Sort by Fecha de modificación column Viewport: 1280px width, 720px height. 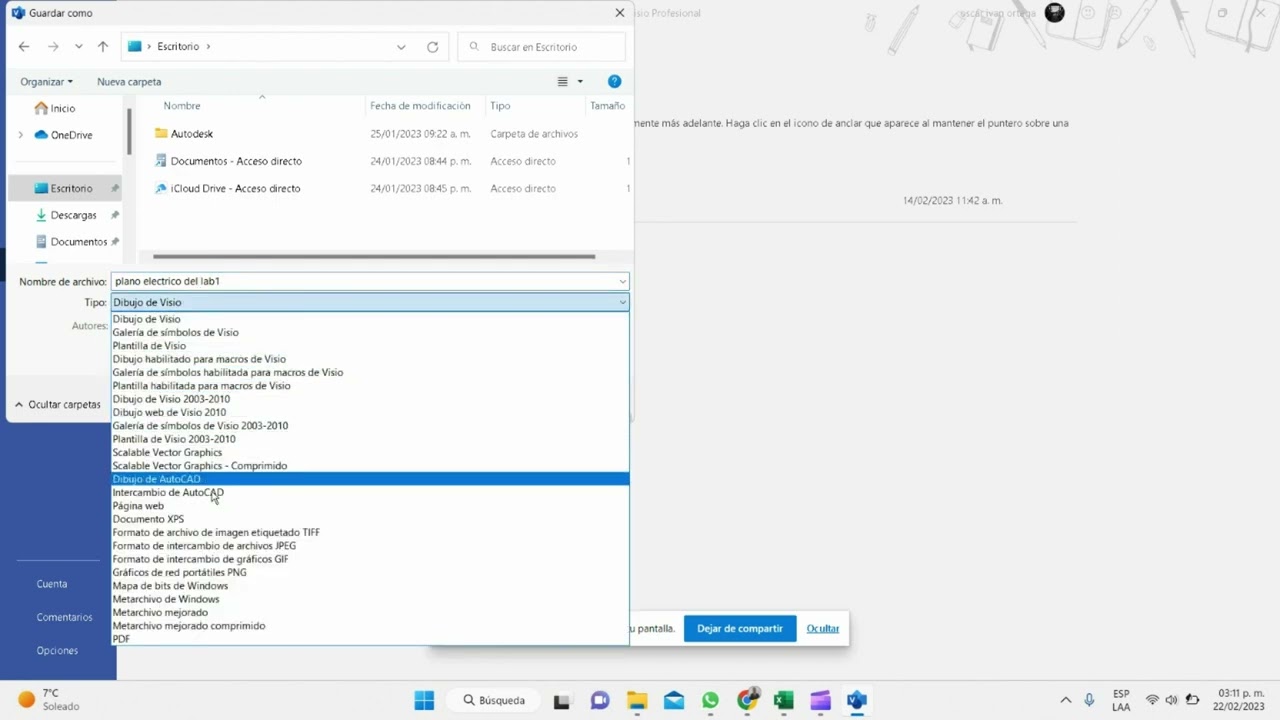(x=420, y=106)
